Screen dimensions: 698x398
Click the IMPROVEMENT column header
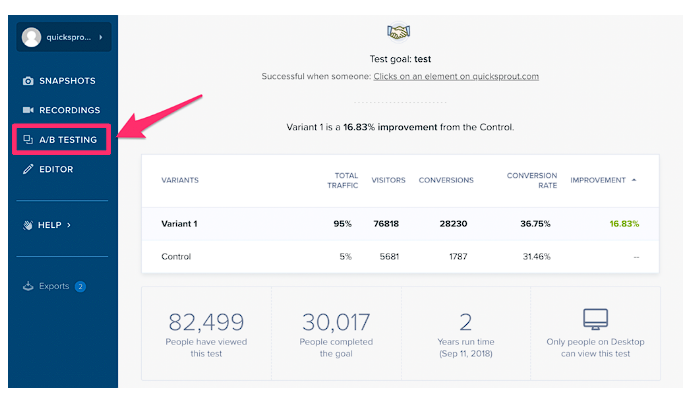pos(598,180)
